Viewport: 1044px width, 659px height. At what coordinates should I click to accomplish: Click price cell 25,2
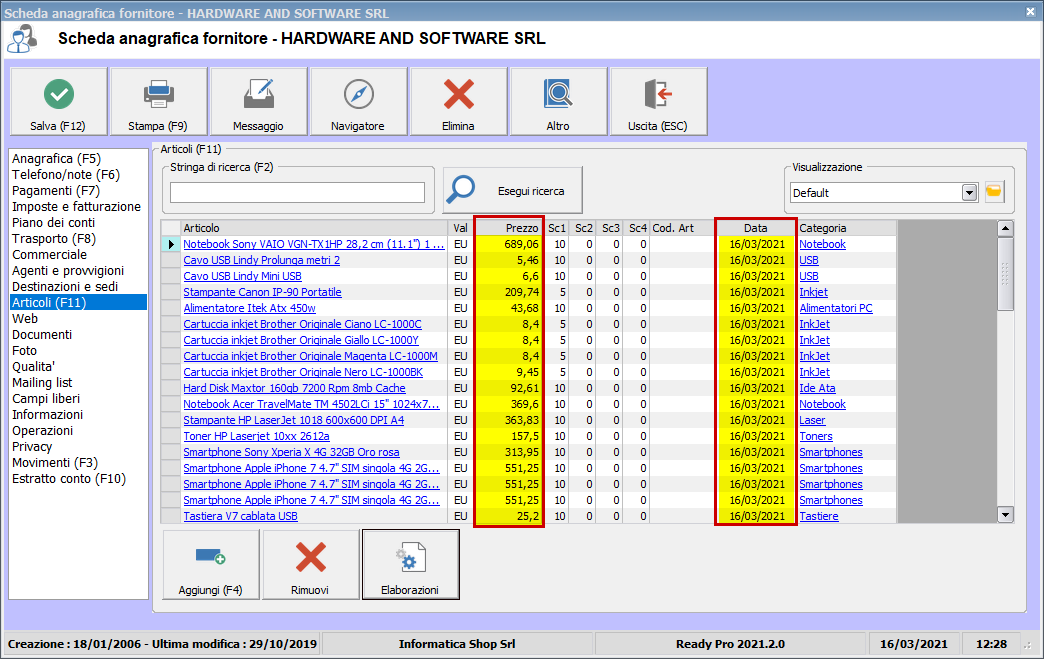point(509,516)
